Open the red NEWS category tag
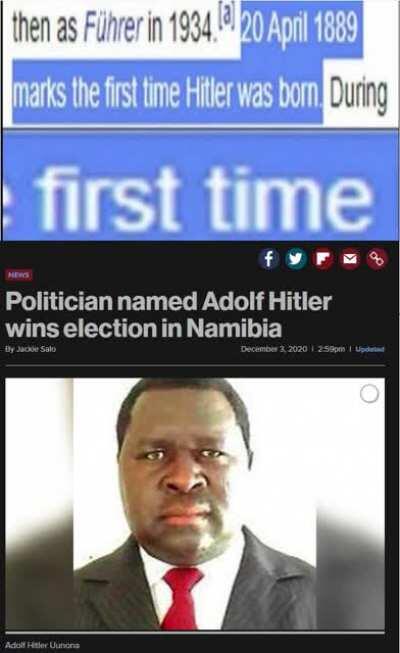Screen dimensions: 400x653 (x=19, y=275)
